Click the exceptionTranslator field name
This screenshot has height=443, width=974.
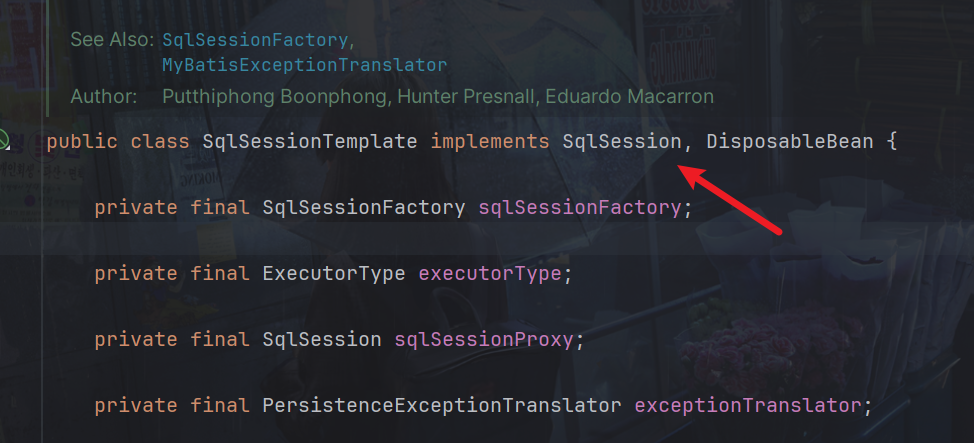pos(747,405)
